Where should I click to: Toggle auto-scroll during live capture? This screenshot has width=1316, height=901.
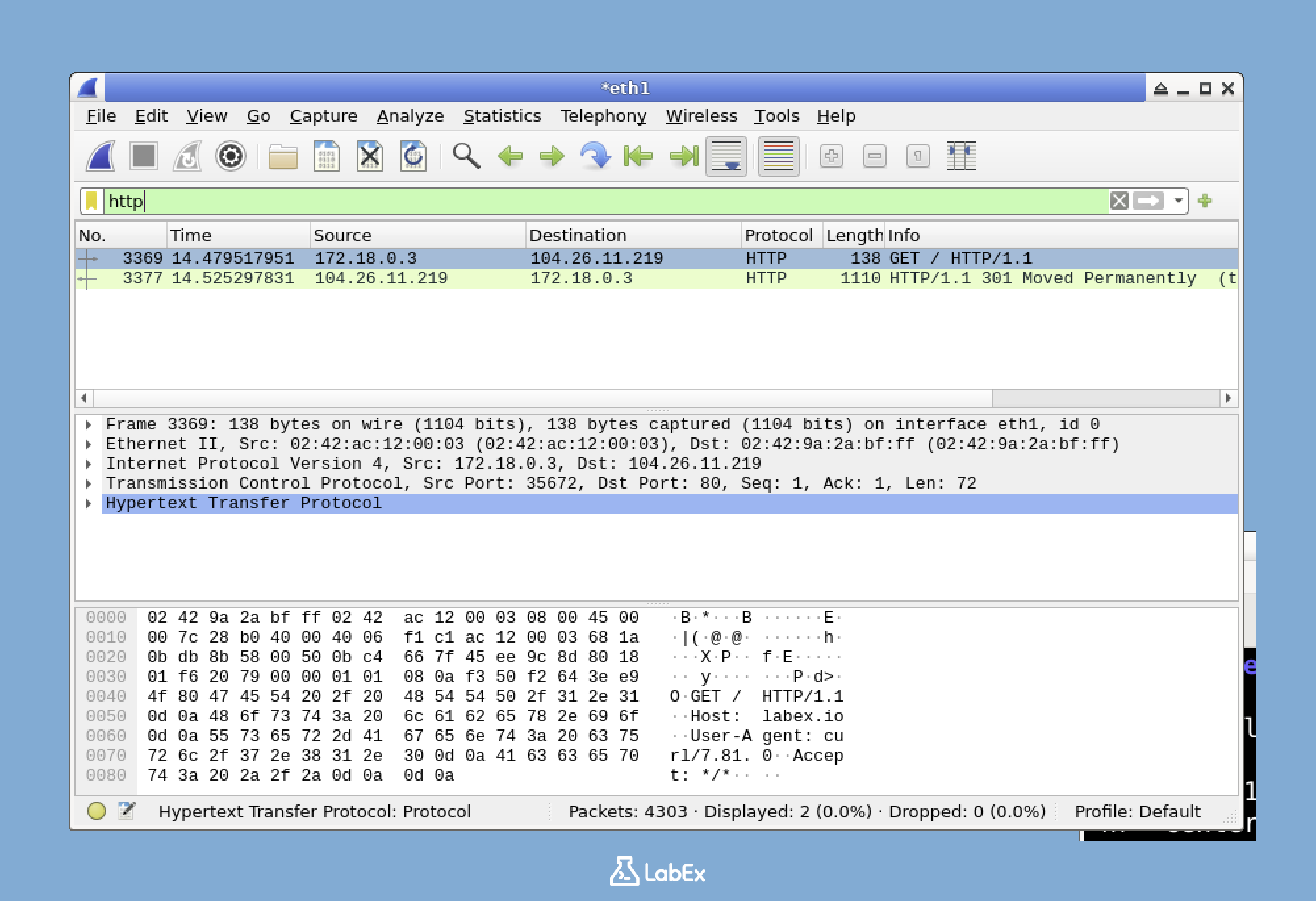(x=726, y=157)
